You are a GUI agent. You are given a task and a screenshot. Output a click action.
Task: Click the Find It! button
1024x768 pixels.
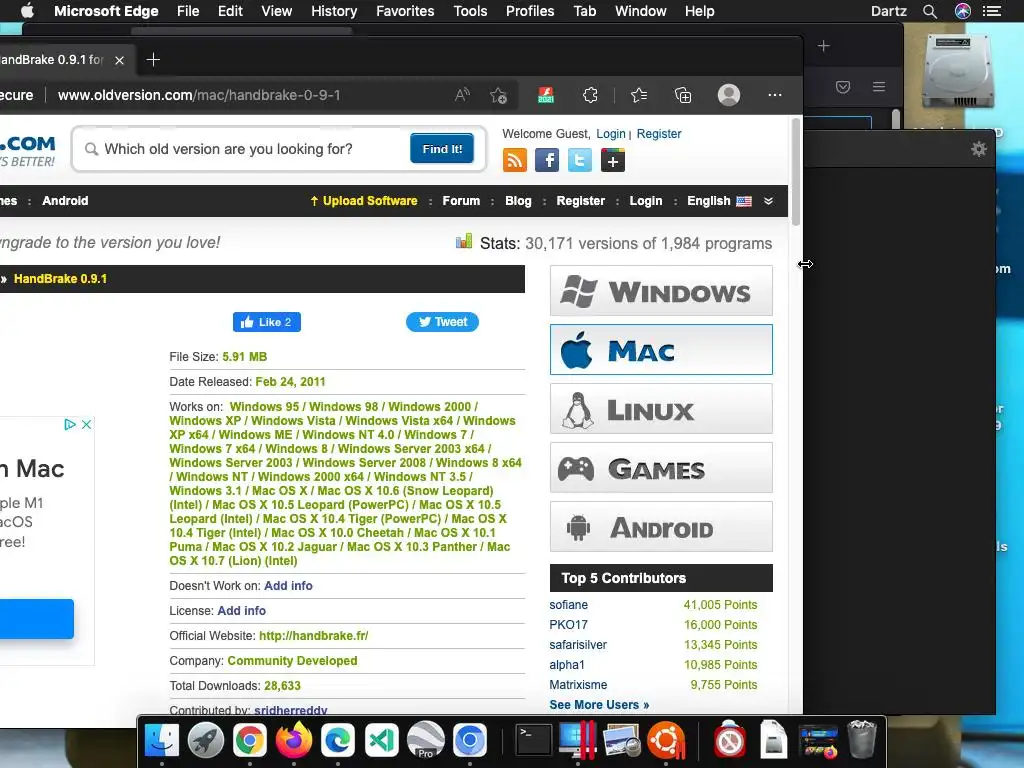pos(442,149)
